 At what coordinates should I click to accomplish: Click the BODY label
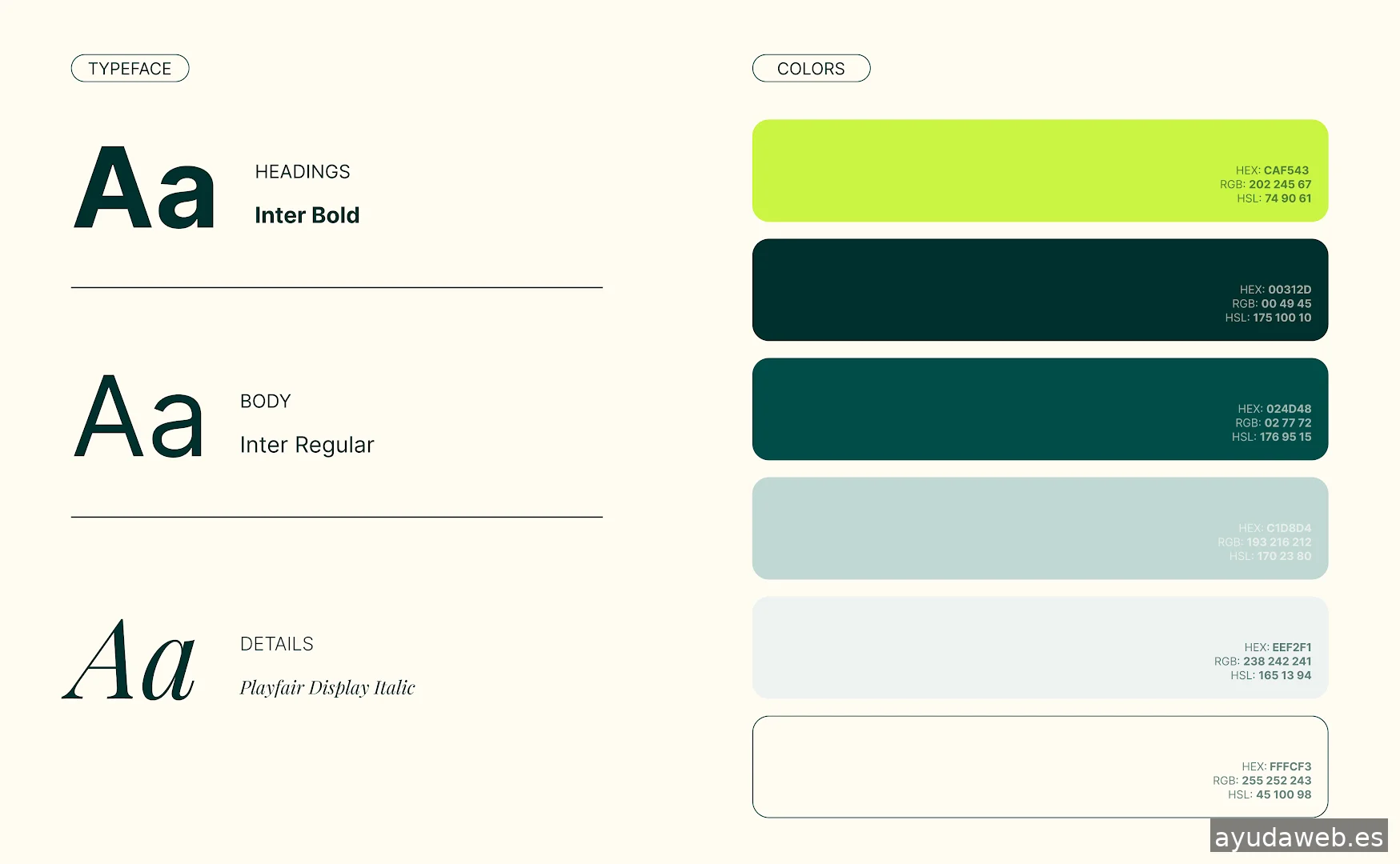point(266,402)
